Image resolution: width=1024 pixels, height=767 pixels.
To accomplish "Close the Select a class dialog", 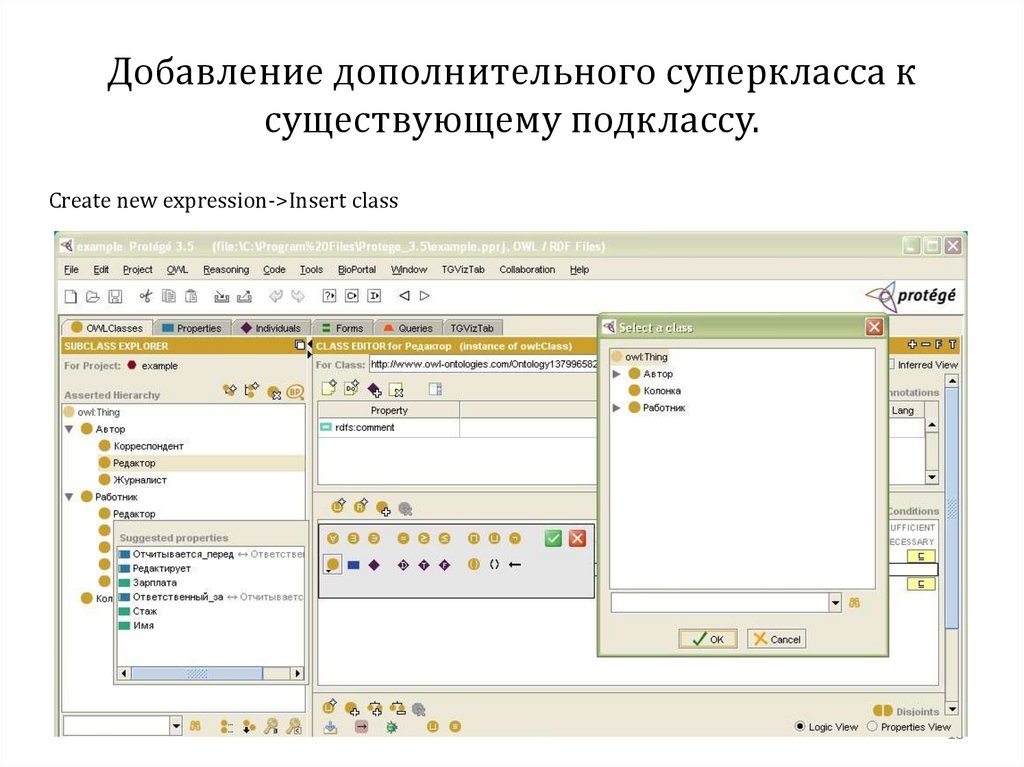I will point(874,327).
